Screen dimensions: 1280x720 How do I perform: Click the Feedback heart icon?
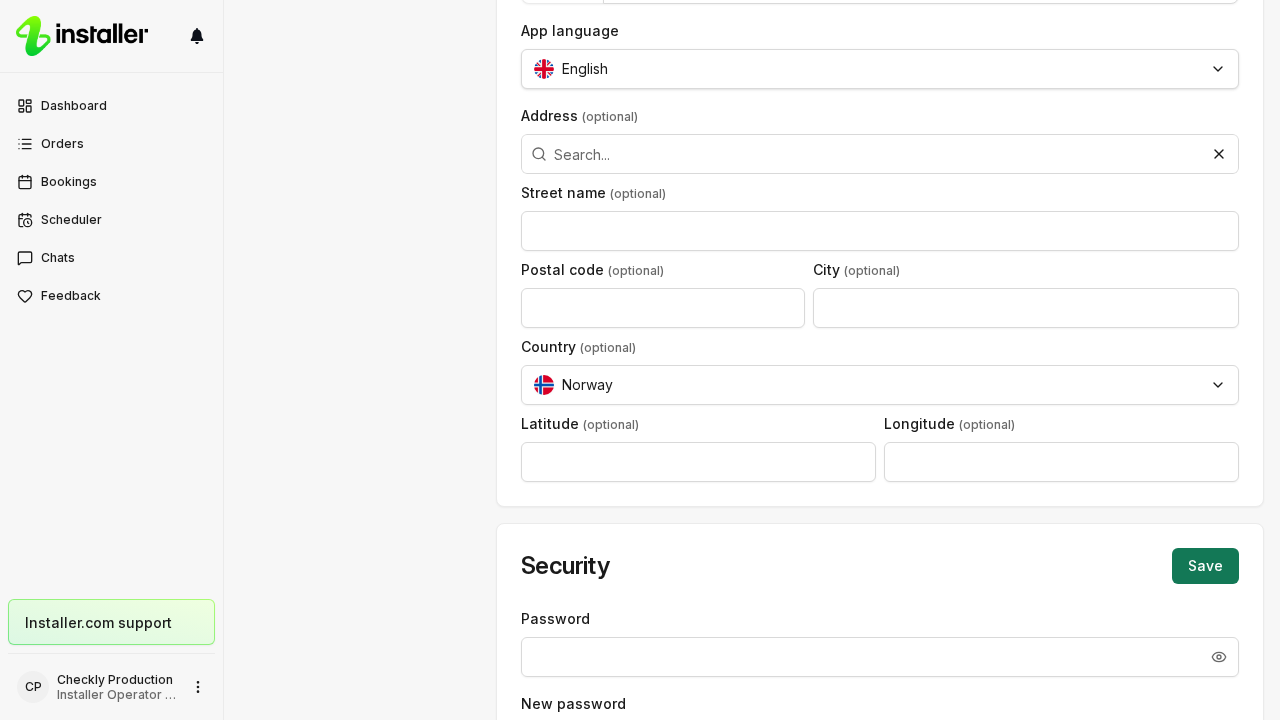click(25, 296)
